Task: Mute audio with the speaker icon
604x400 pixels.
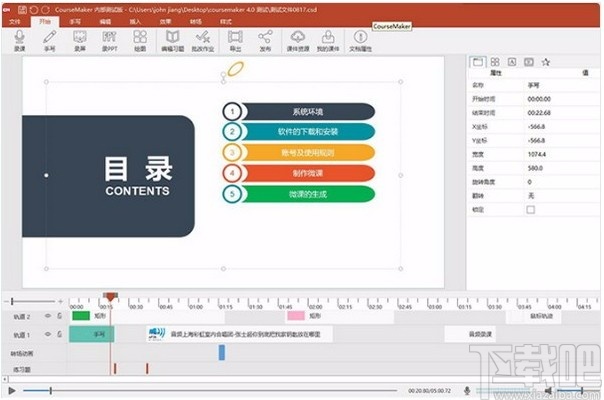Action: point(547,391)
